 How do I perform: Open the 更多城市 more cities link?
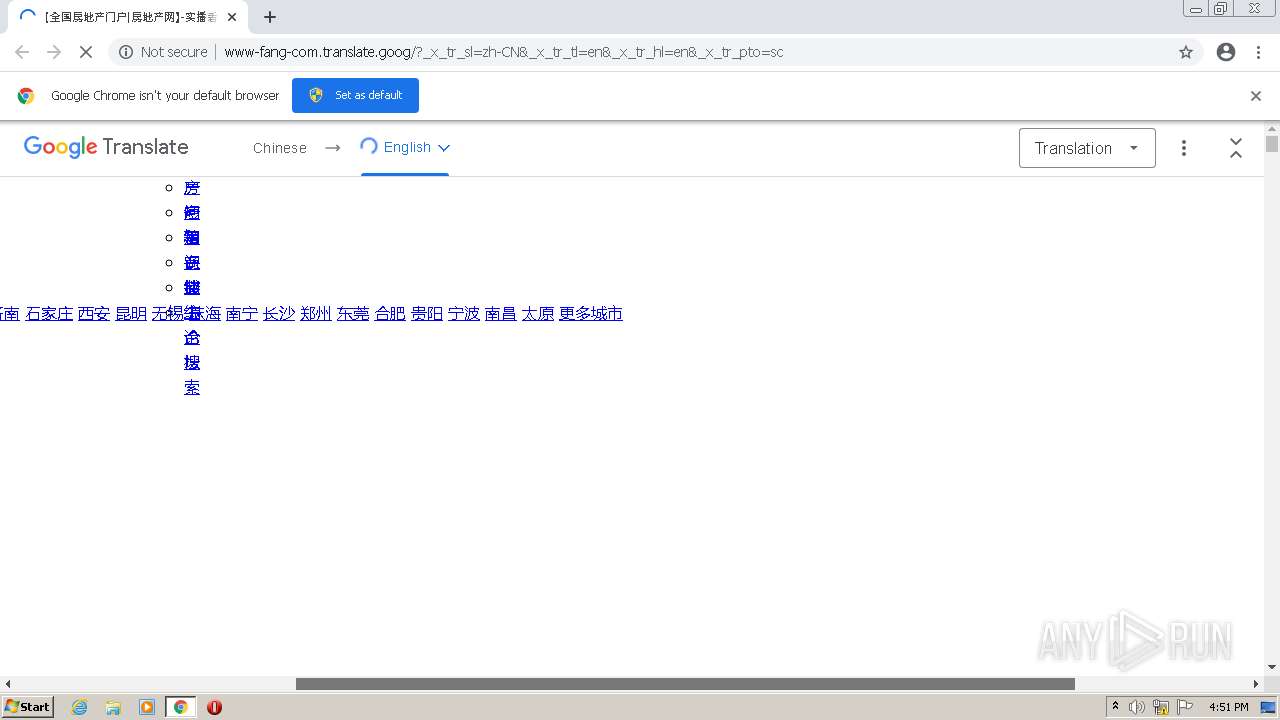[591, 314]
